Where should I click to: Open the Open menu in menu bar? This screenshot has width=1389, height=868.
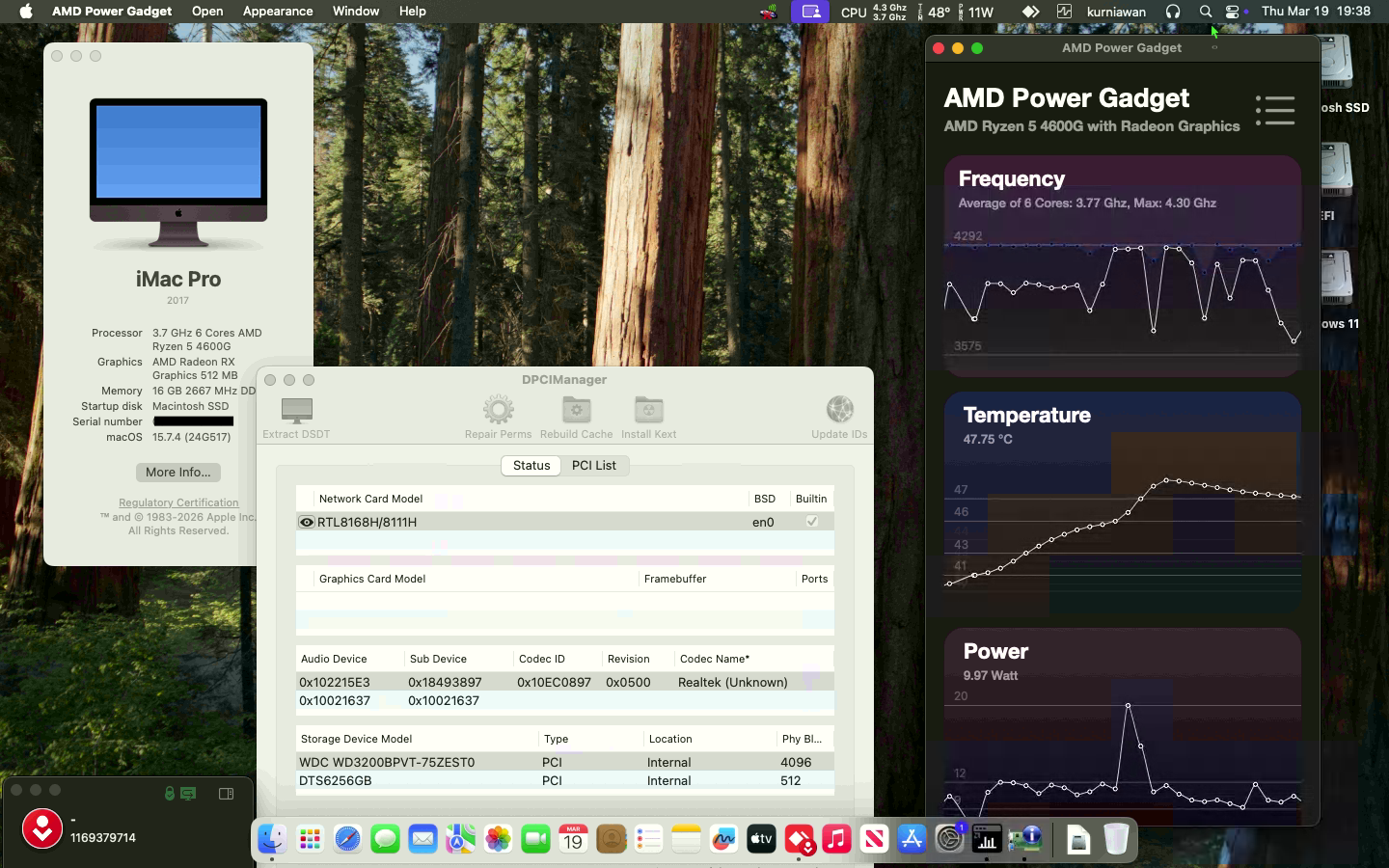[207, 12]
